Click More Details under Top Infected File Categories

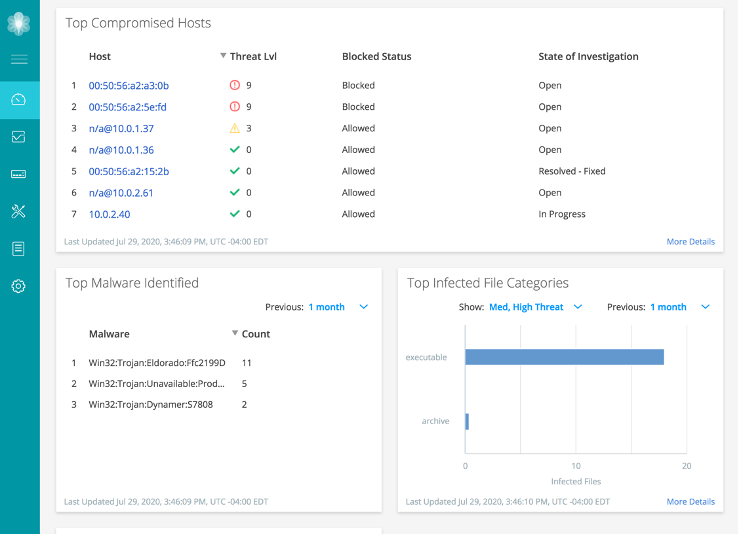[x=690, y=502]
